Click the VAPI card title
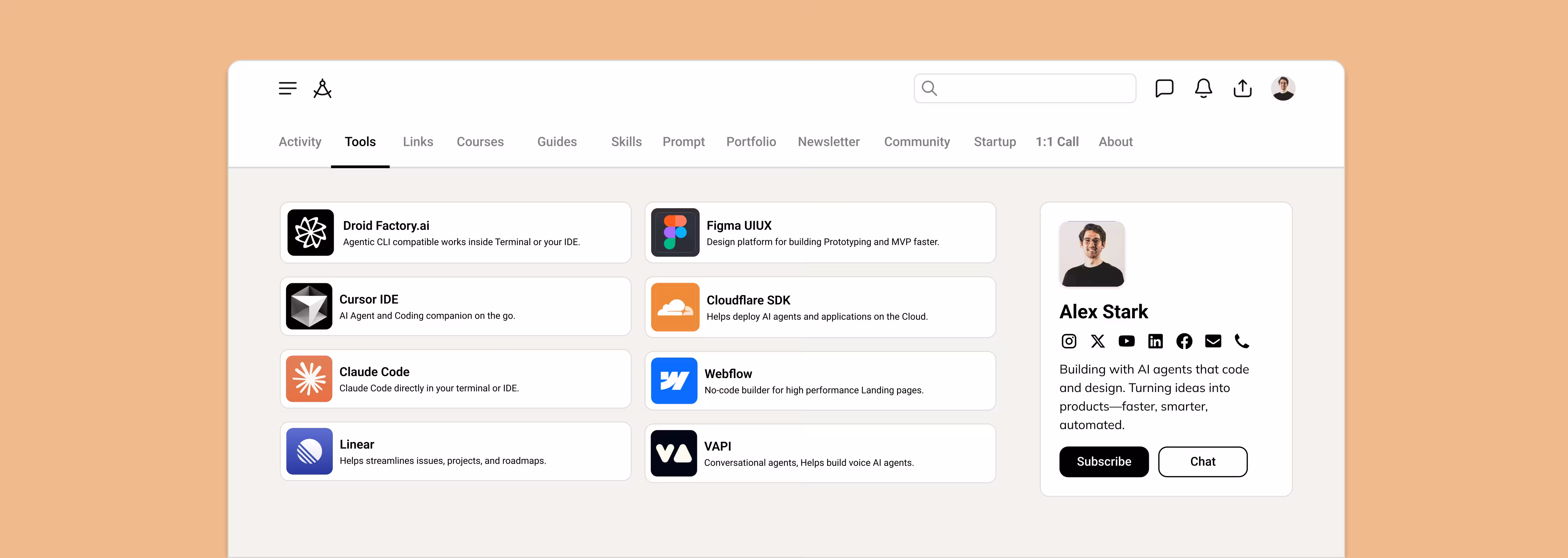 pyautogui.click(x=718, y=446)
